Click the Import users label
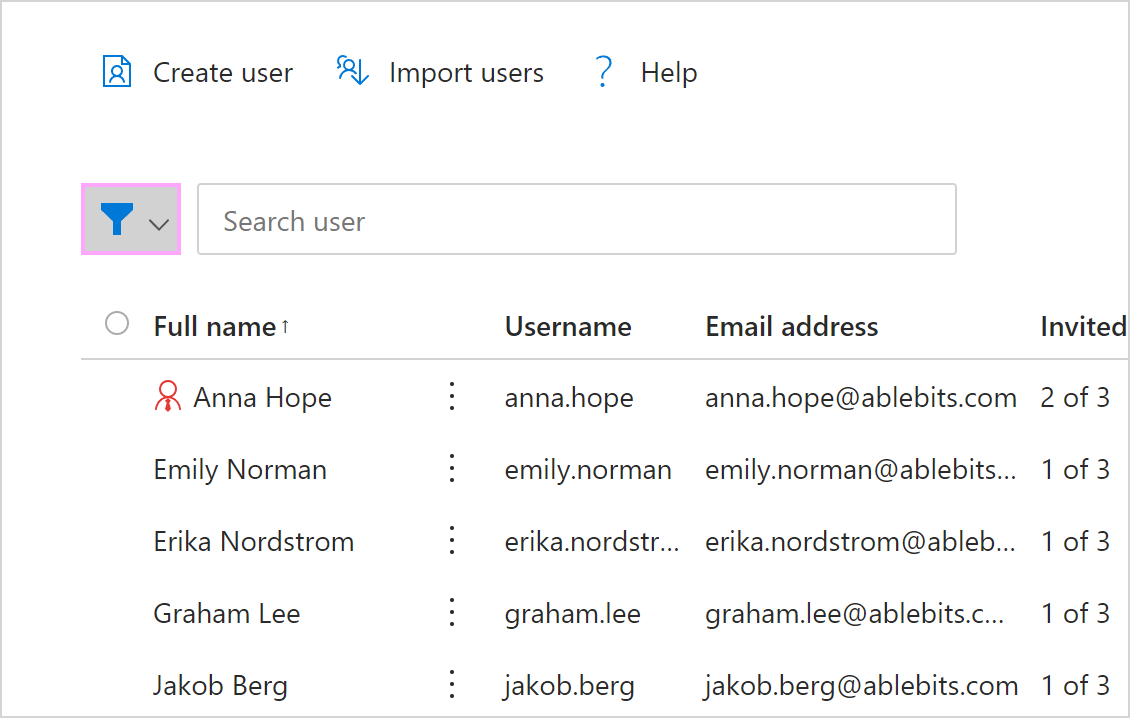This screenshot has height=718, width=1130. pyautogui.click(x=466, y=73)
